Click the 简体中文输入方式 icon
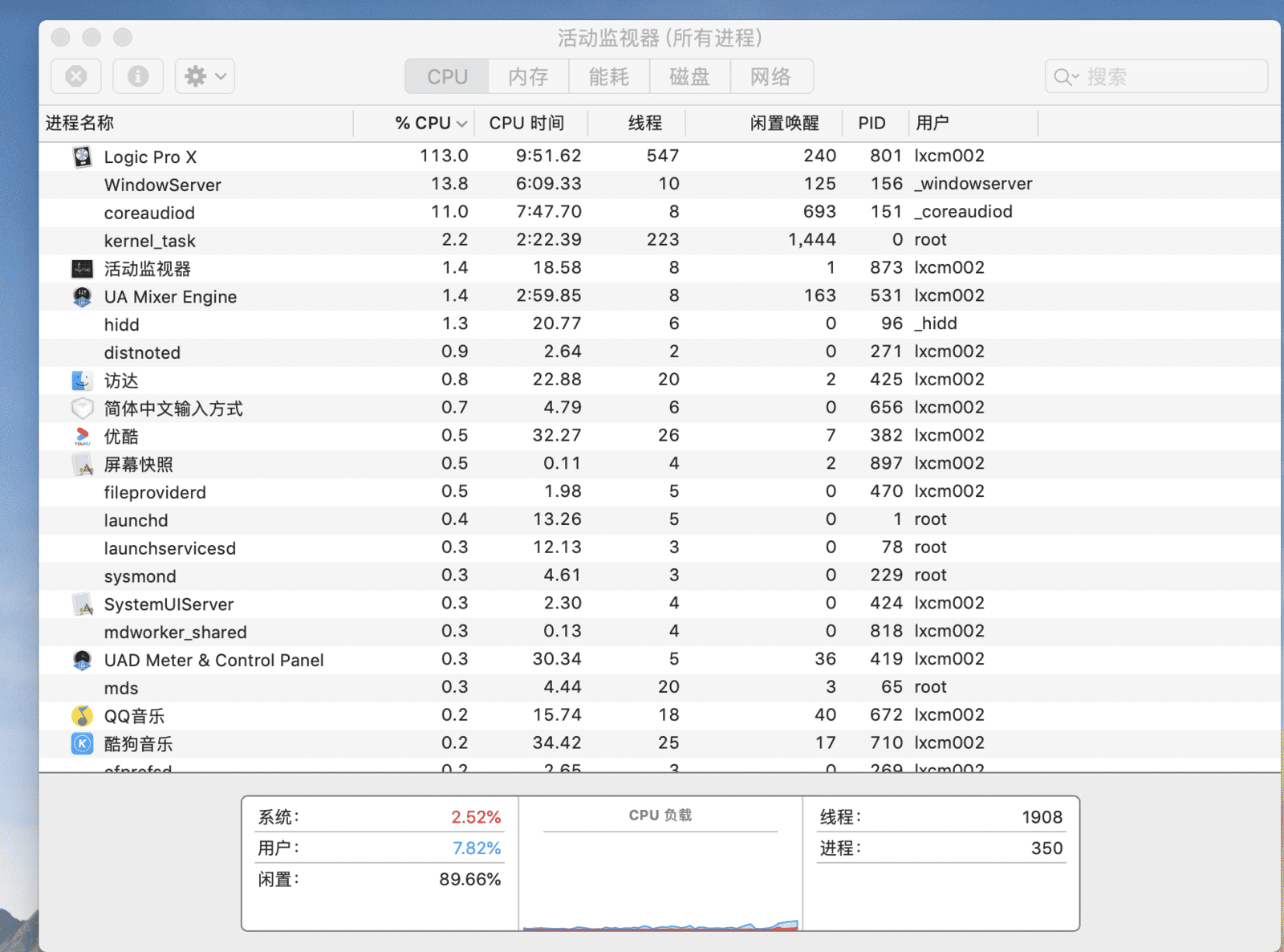Image resolution: width=1284 pixels, height=952 pixels. point(82,409)
